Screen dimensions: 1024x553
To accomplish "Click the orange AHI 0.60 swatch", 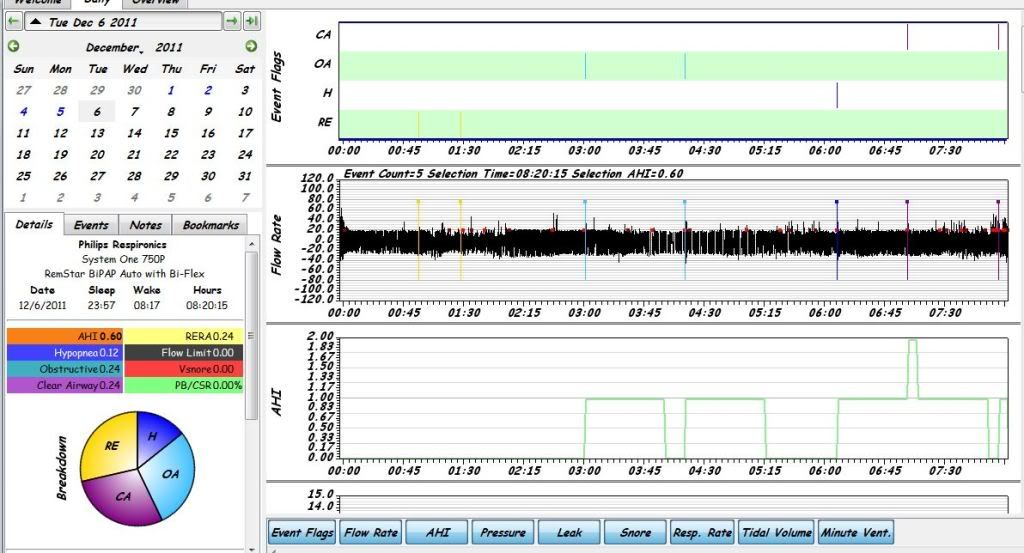I will coord(65,336).
